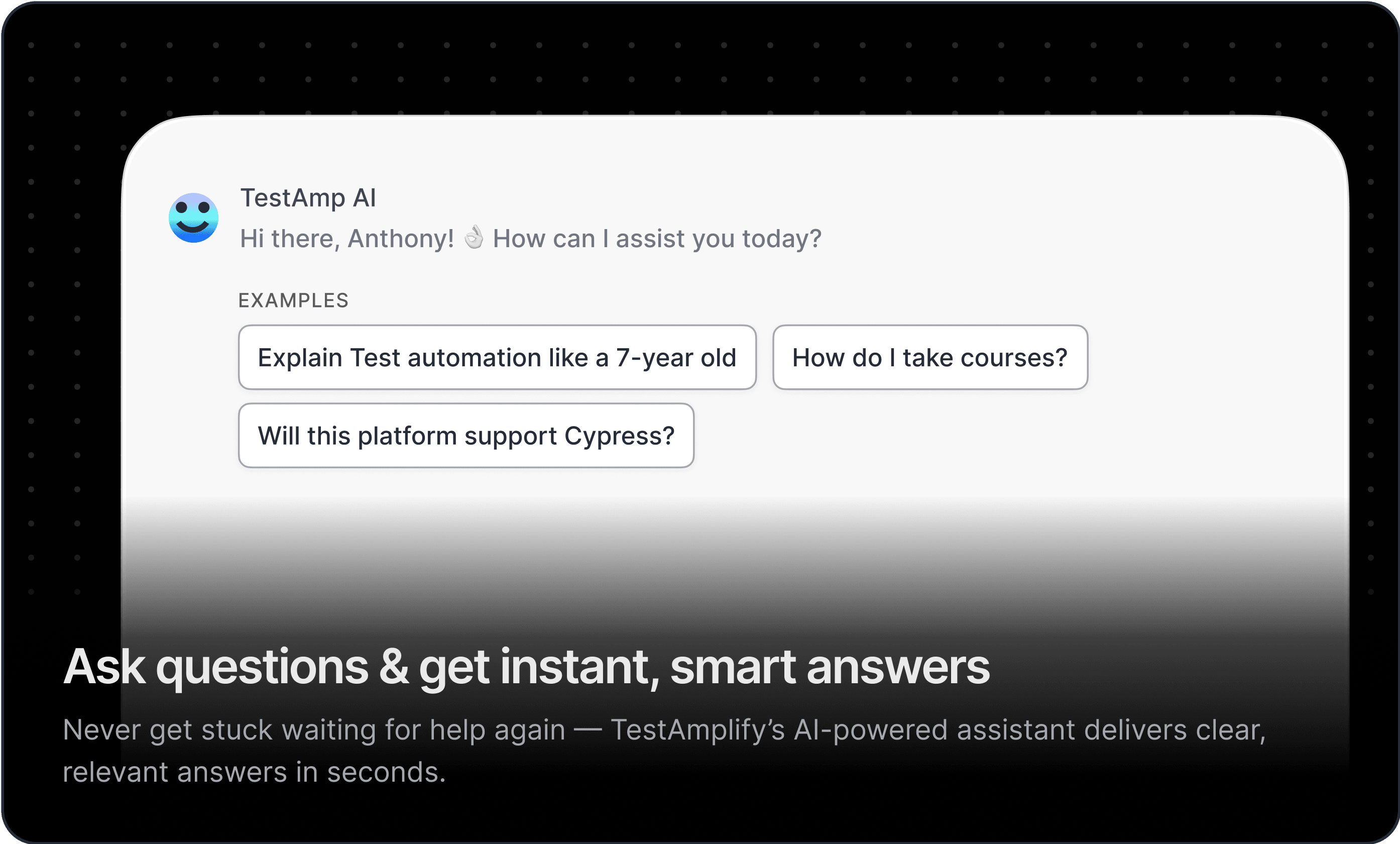Click the "Hi there," greeting words
This screenshot has width=1400, height=844.
pyautogui.click(x=290, y=239)
